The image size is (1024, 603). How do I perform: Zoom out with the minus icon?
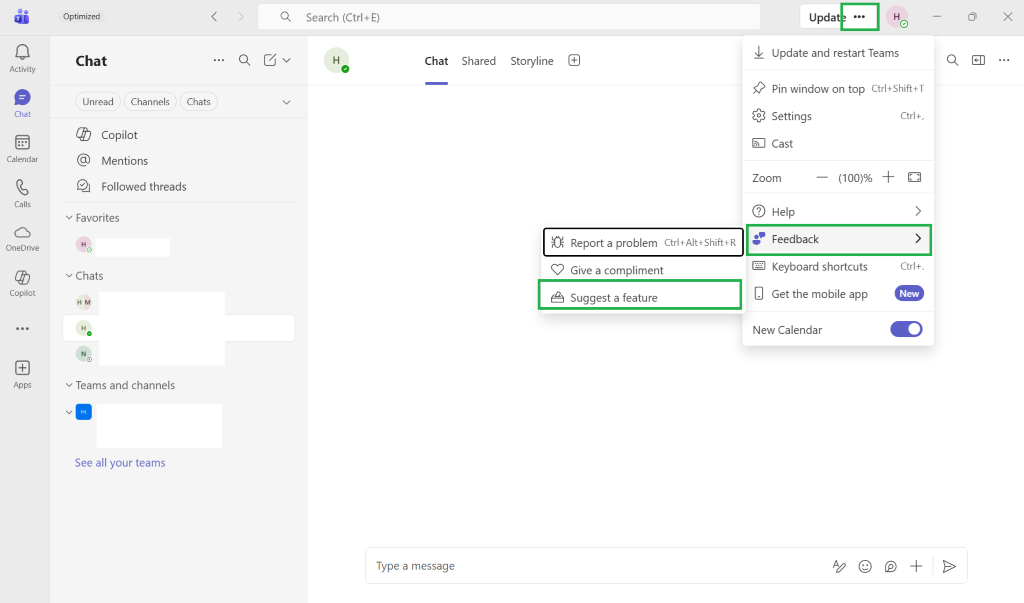click(822, 178)
